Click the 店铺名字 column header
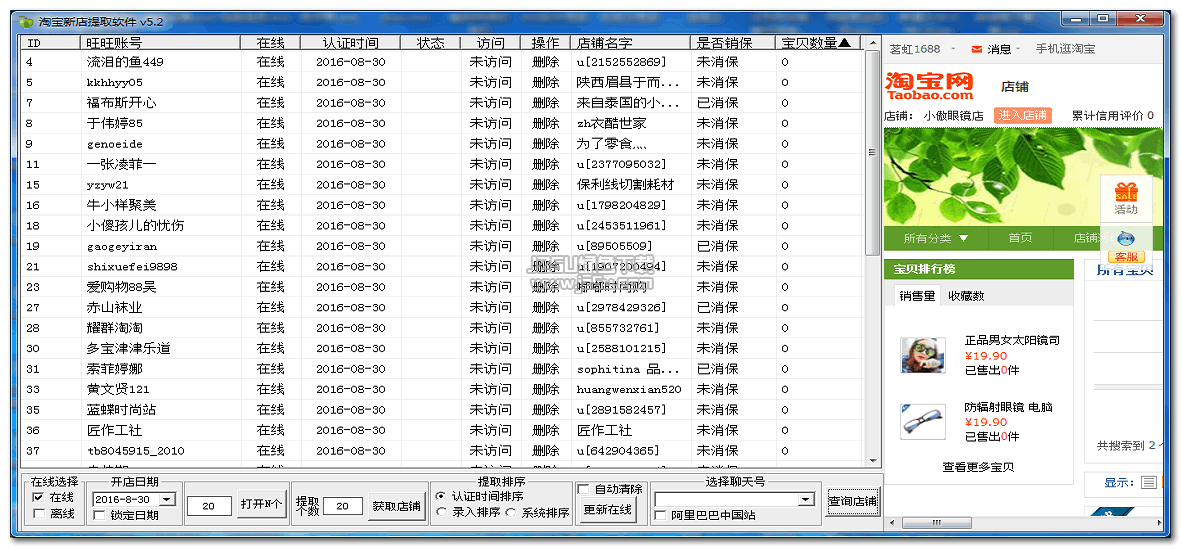This screenshot has width=1182, height=549. (x=630, y=43)
